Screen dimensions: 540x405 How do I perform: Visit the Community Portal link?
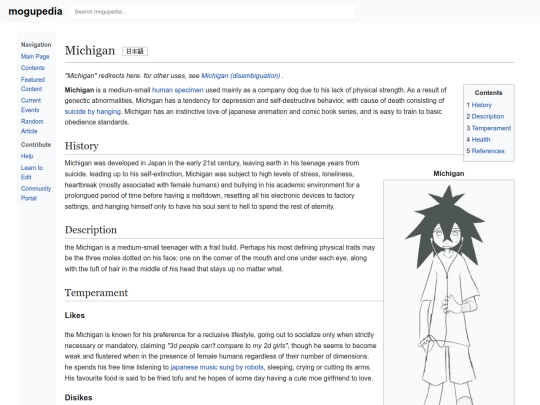pos(36,194)
